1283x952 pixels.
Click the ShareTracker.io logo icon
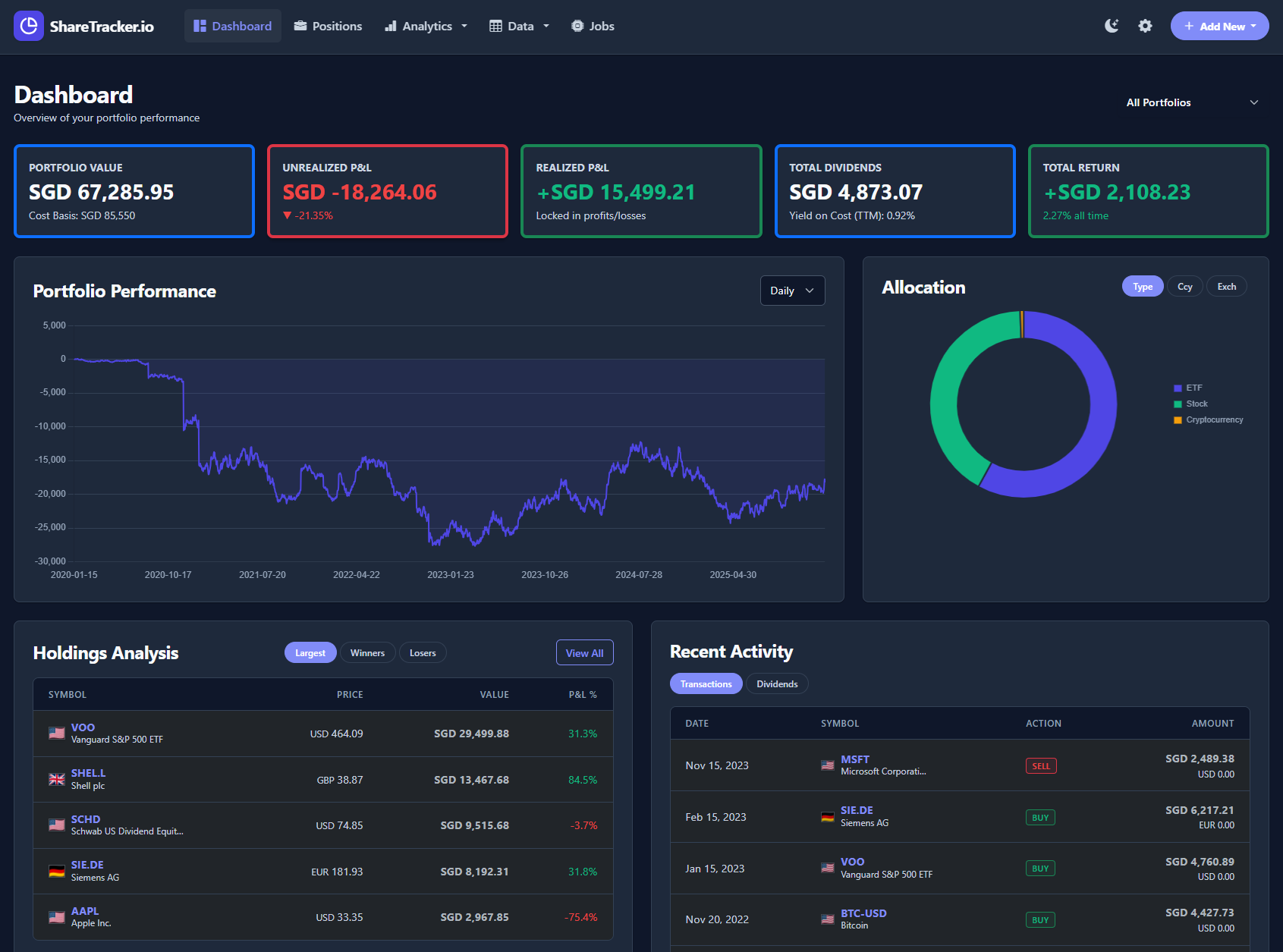(28, 25)
